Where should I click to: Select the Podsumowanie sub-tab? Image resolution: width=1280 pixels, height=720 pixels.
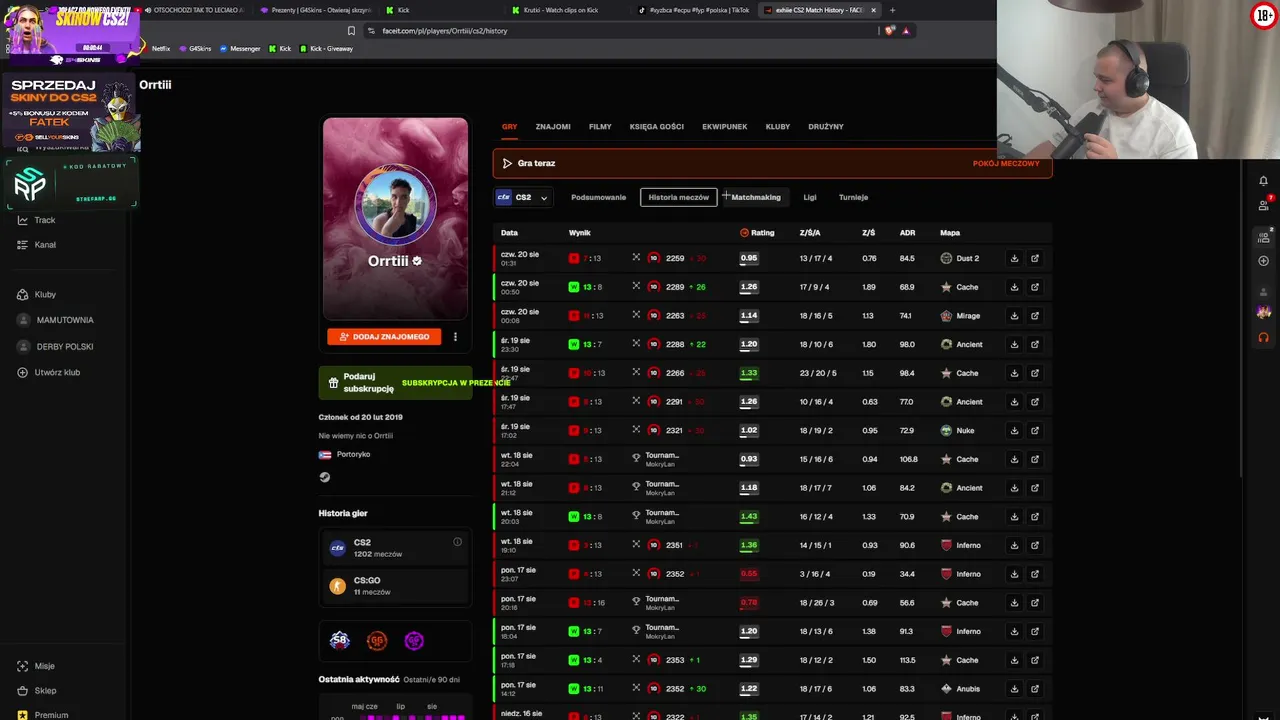pyautogui.click(x=599, y=197)
